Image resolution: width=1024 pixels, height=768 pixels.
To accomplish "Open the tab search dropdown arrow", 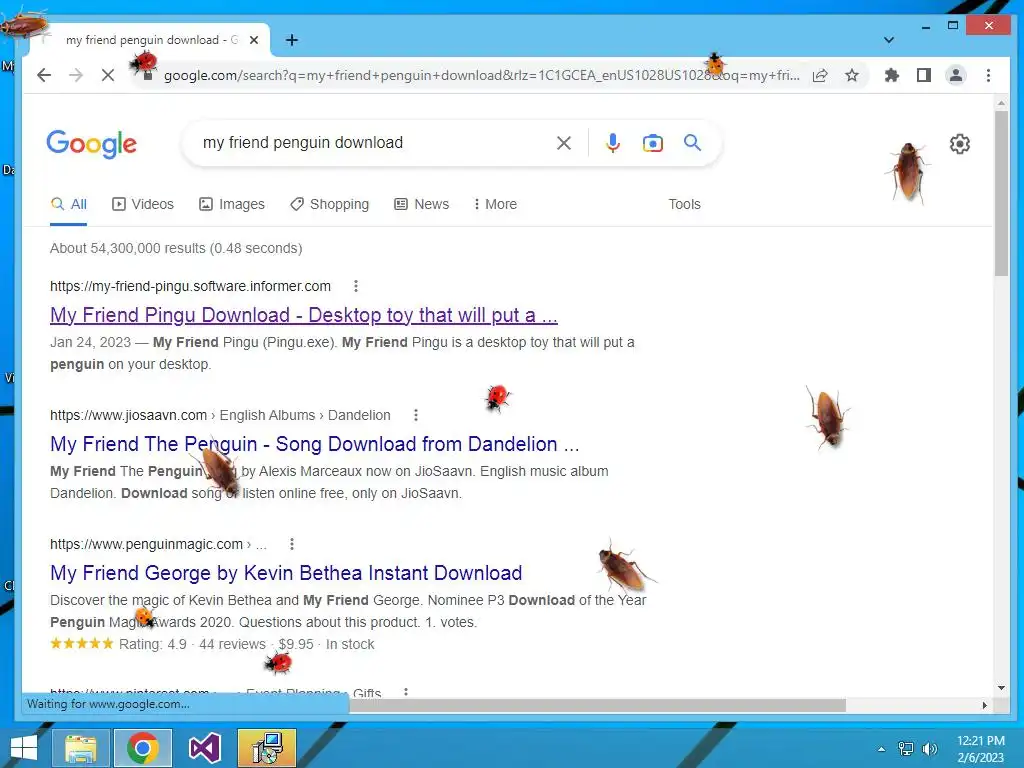I will coord(889,40).
